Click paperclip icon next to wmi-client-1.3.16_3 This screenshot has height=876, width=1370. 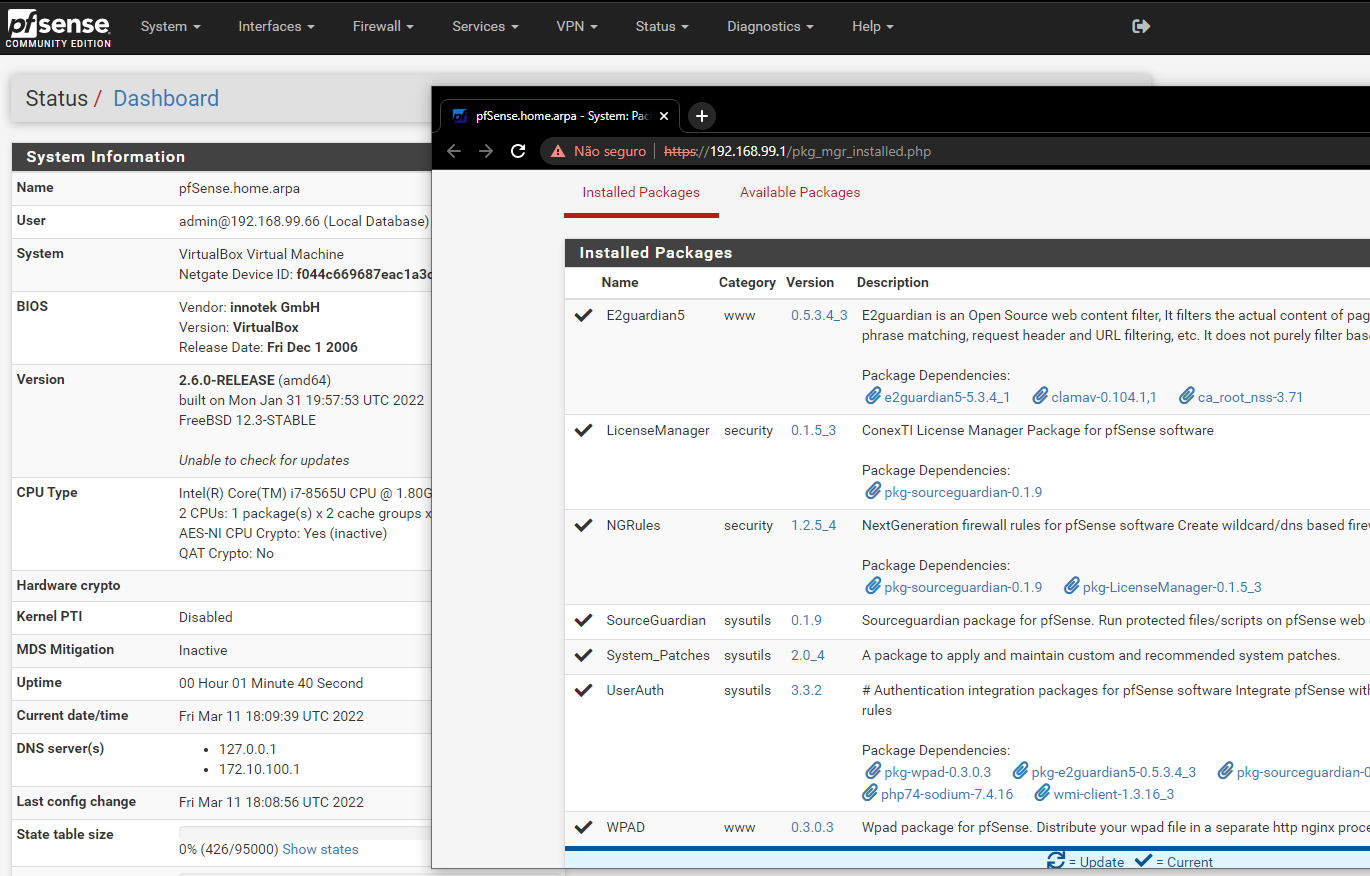1041,793
